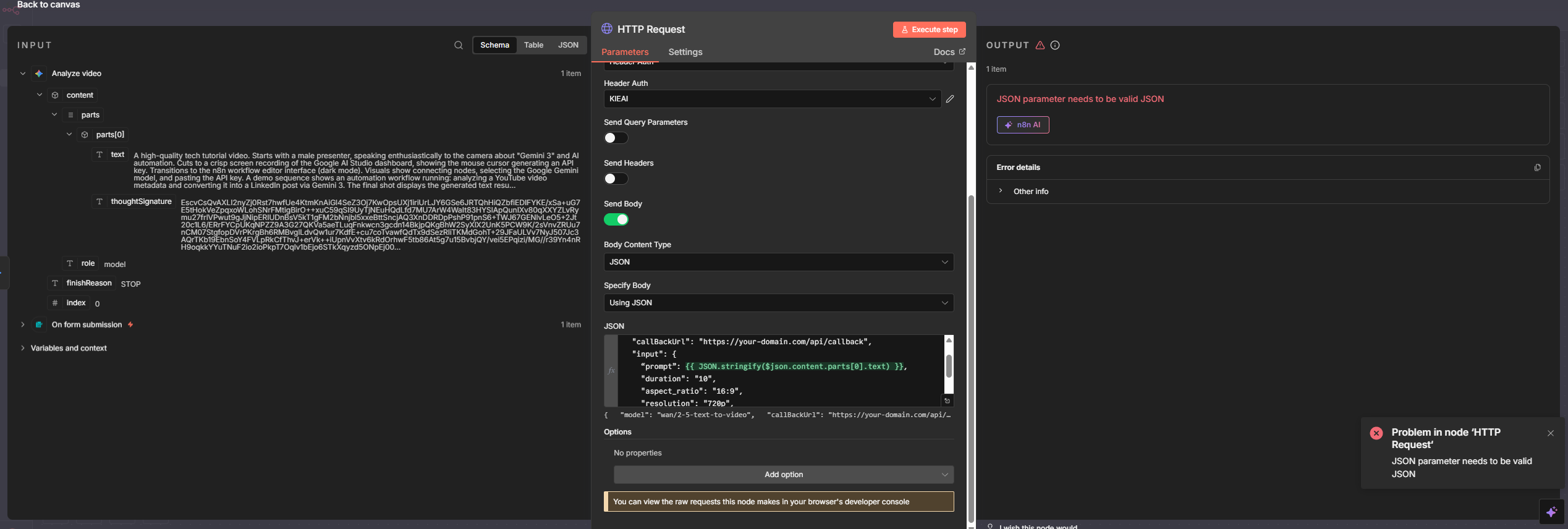Click the search icon in Input panel

(458, 45)
